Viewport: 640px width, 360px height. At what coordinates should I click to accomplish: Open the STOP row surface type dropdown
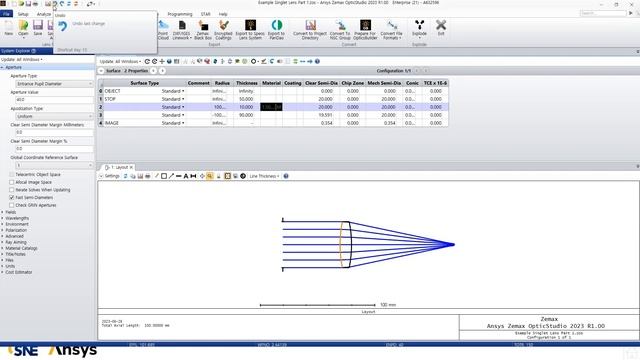183,99
